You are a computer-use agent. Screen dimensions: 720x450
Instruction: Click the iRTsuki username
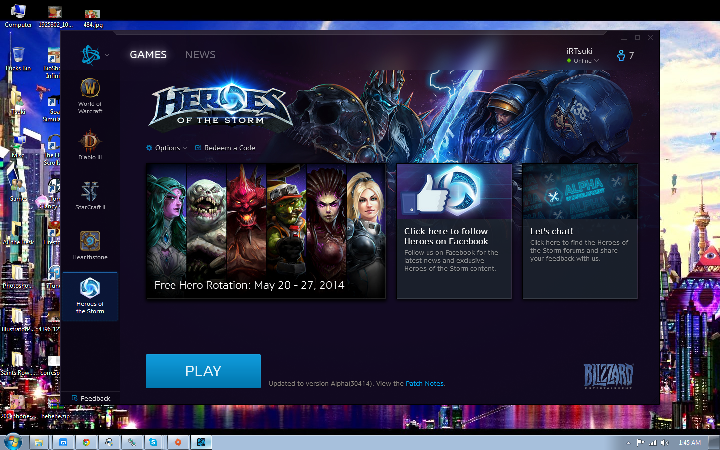click(x=579, y=51)
